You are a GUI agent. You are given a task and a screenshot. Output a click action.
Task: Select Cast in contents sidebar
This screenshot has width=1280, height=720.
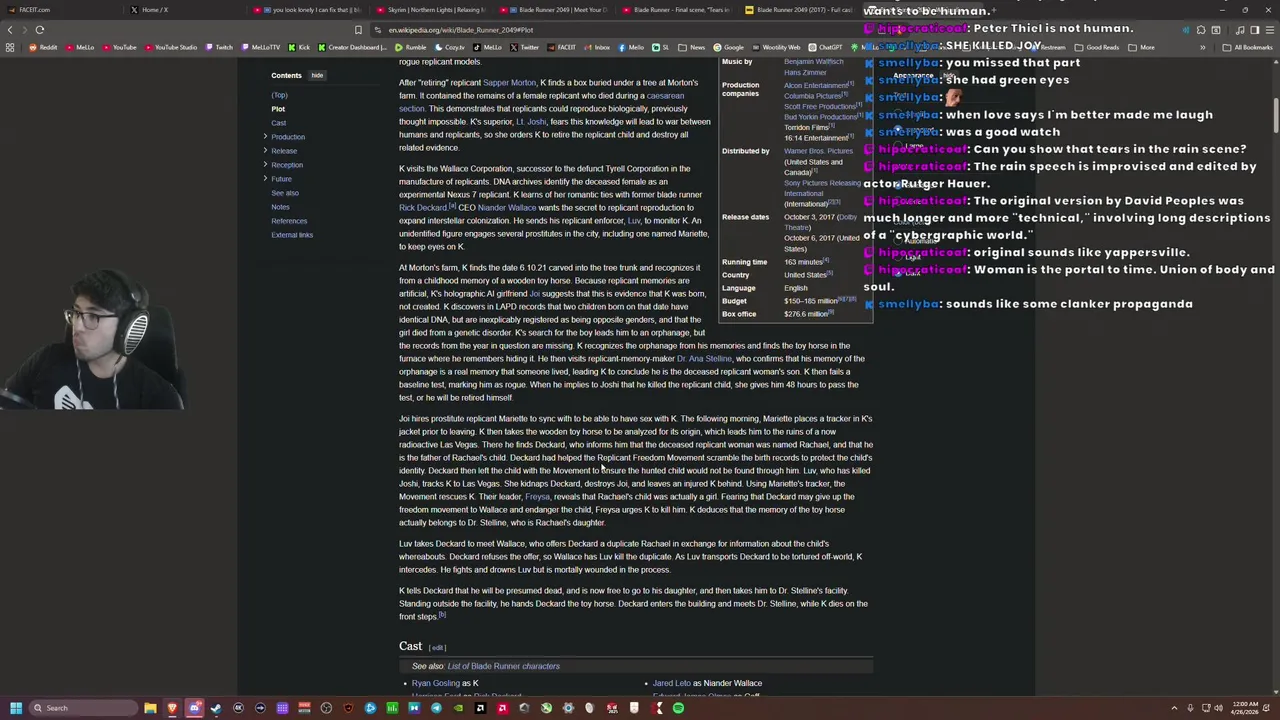[278, 123]
